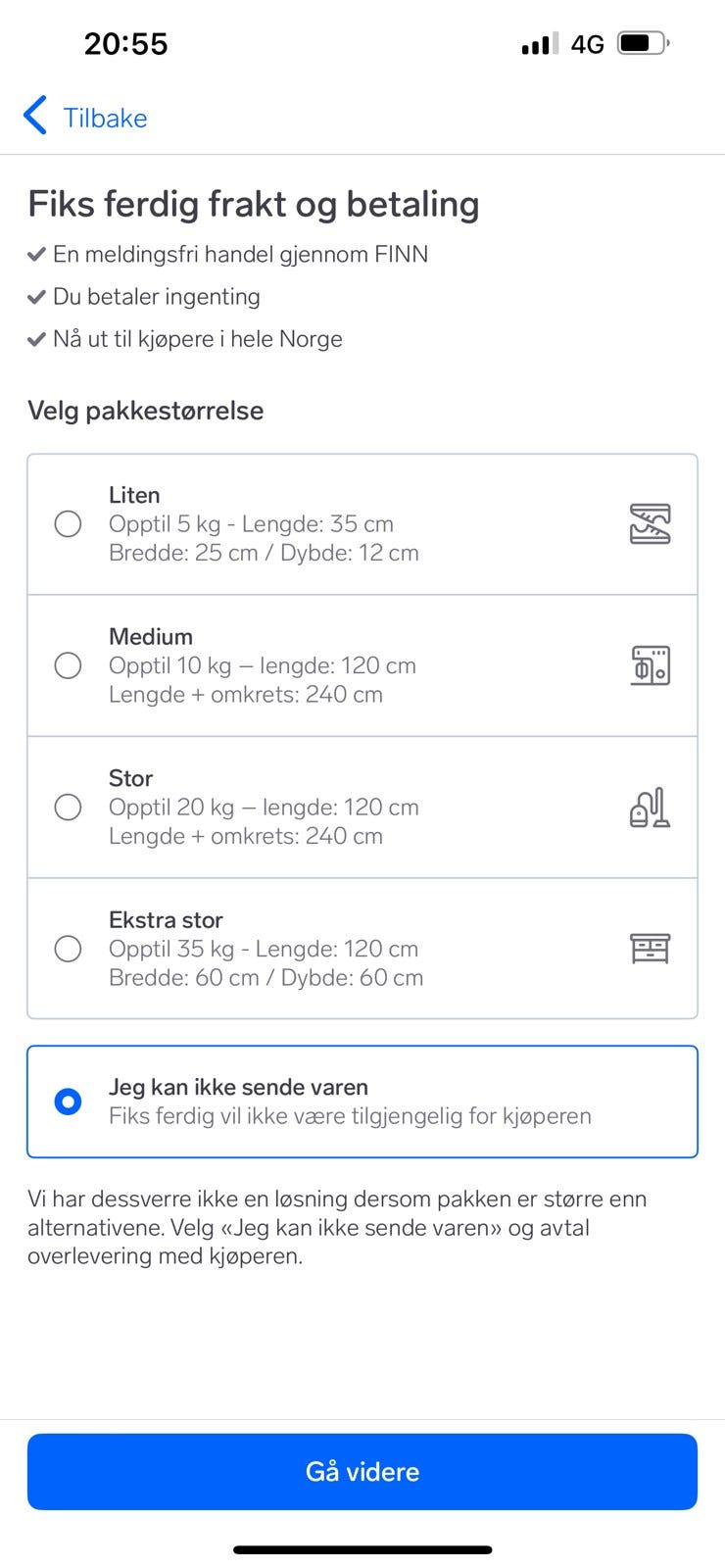Tap the dresser icon for Ekstra stor
The height and width of the screenshot is (1568, 725).
pyautogui.click(x=650, y=949)
